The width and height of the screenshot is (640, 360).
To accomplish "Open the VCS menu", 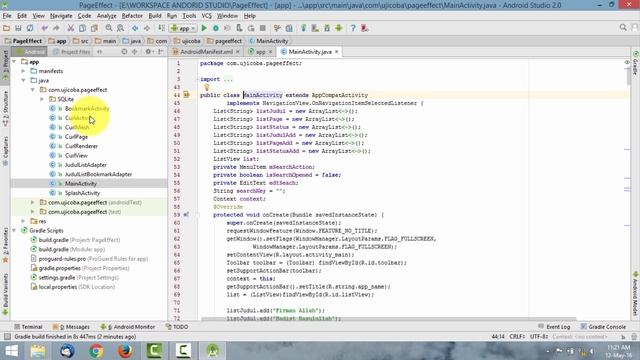I will click(207, 16).
